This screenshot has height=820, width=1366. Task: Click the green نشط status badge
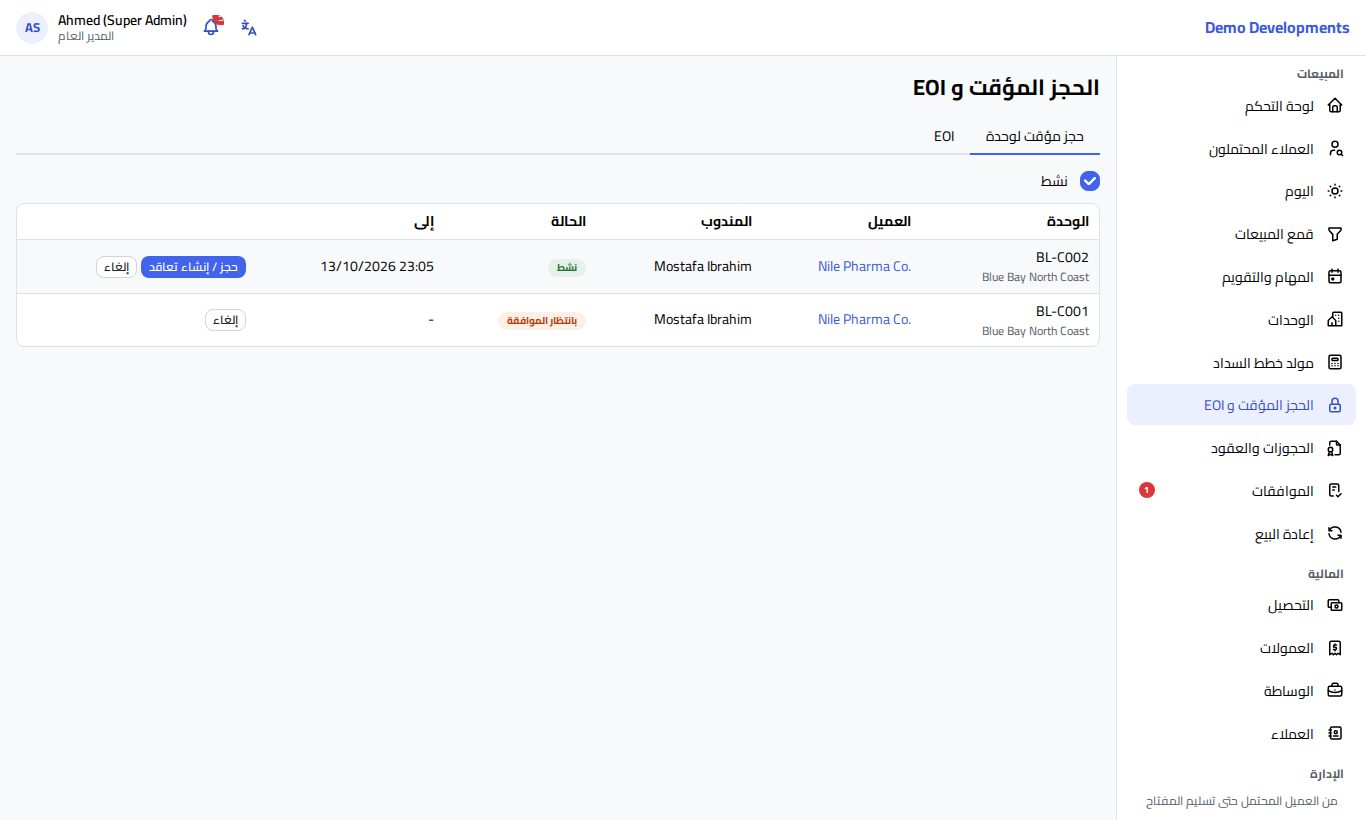[567, 267]
